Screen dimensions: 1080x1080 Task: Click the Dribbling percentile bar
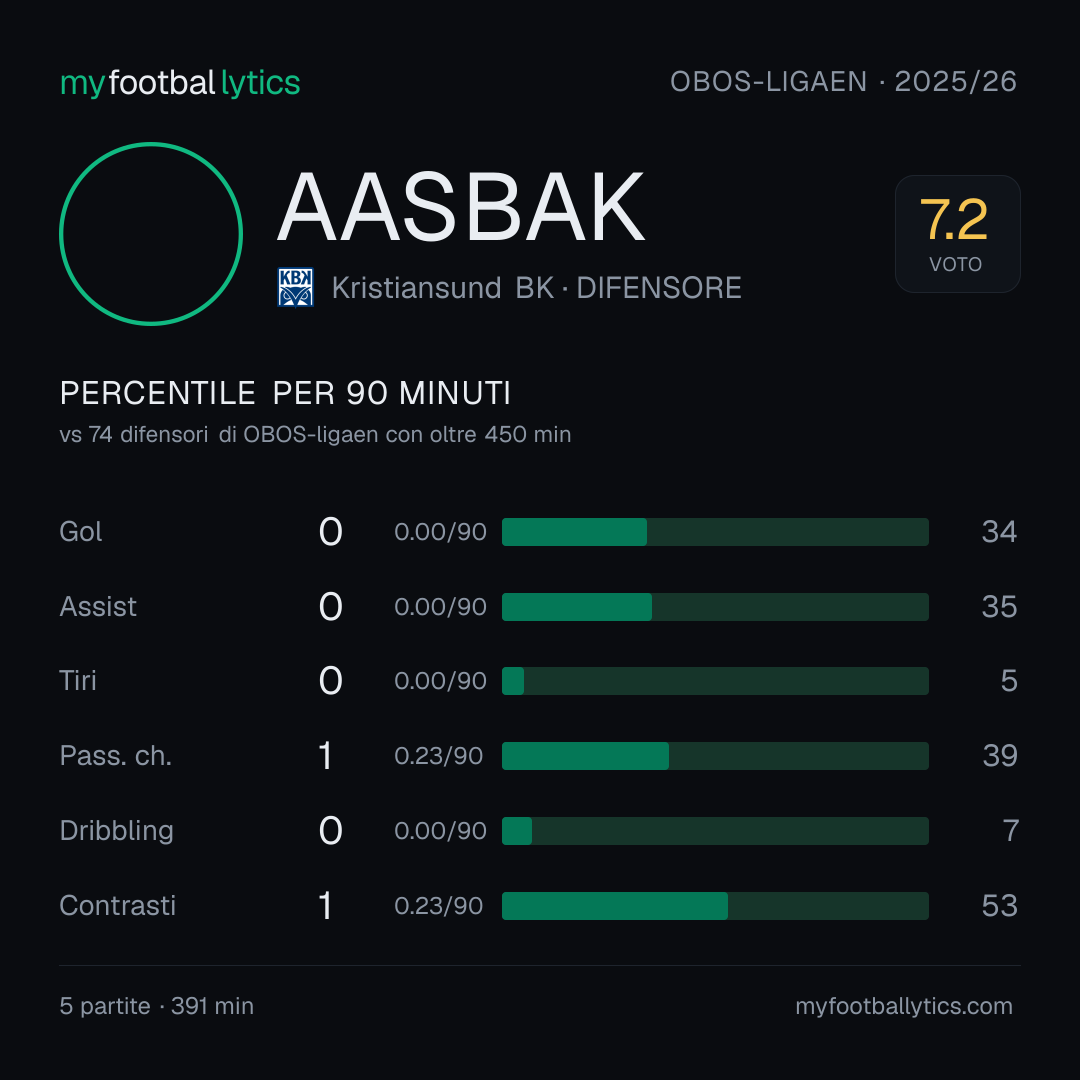click(715, 831)
